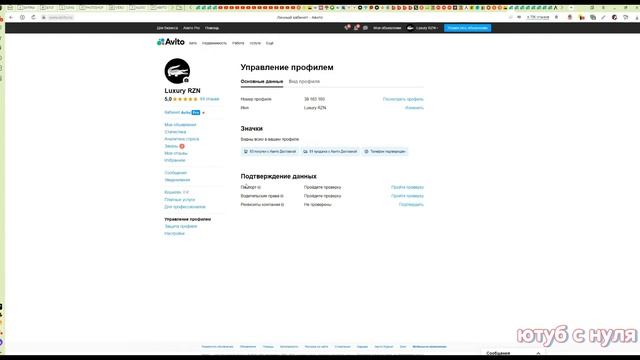This screenshot has height=360, width=640.
Task: Click Посмотреть профиль link
Action: (403, 99)
